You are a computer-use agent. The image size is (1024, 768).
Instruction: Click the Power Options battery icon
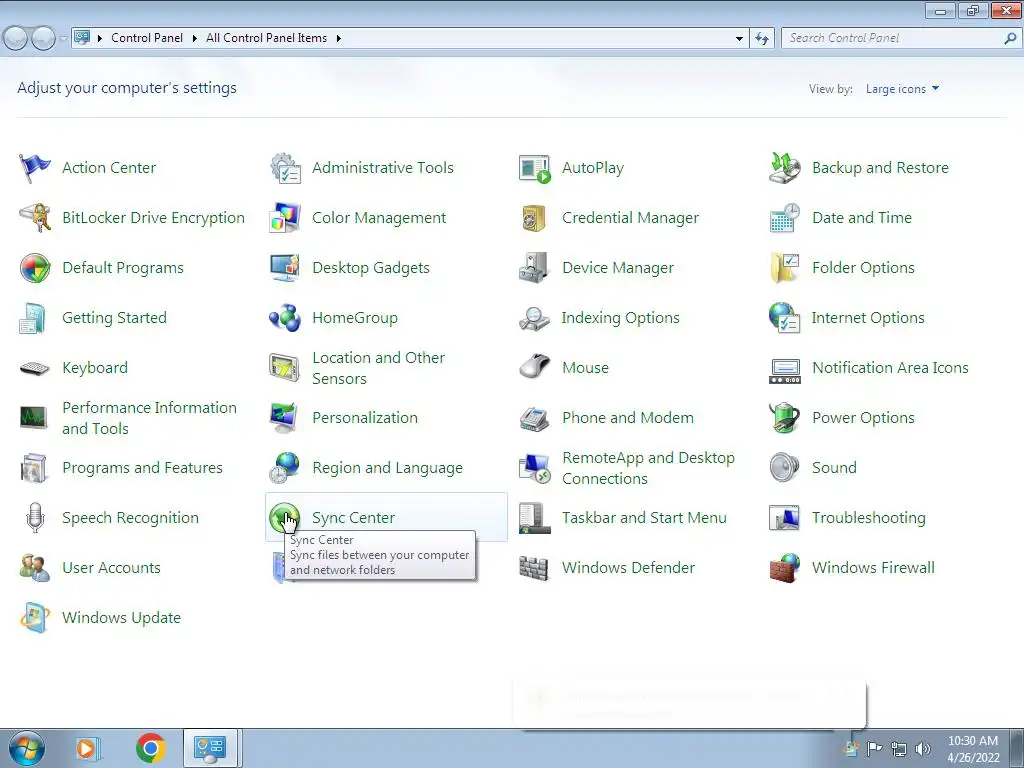click(x=785, y=418)
